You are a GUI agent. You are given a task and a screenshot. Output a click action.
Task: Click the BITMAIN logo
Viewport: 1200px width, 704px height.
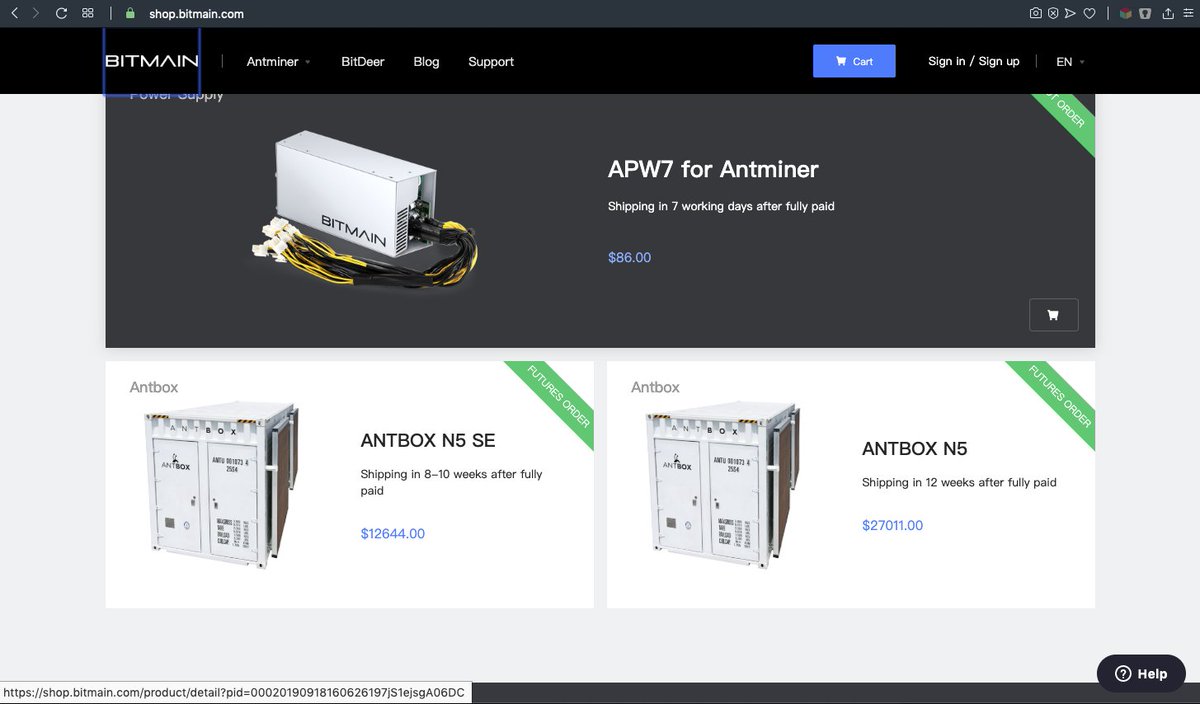point(152,61)
